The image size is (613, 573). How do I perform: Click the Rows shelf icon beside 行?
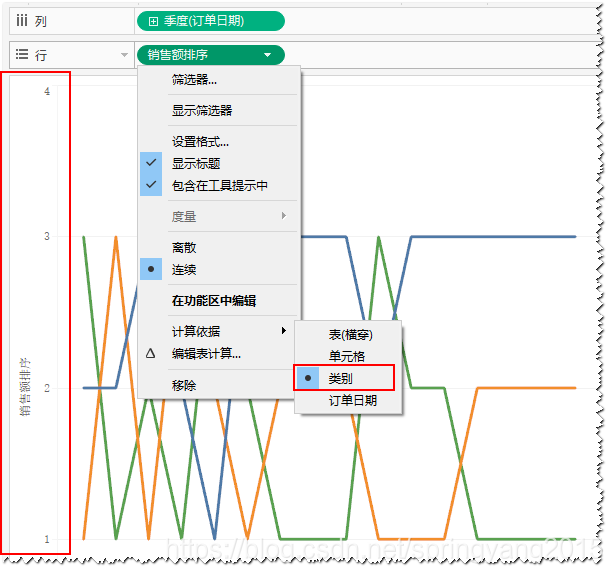(22, 54)
